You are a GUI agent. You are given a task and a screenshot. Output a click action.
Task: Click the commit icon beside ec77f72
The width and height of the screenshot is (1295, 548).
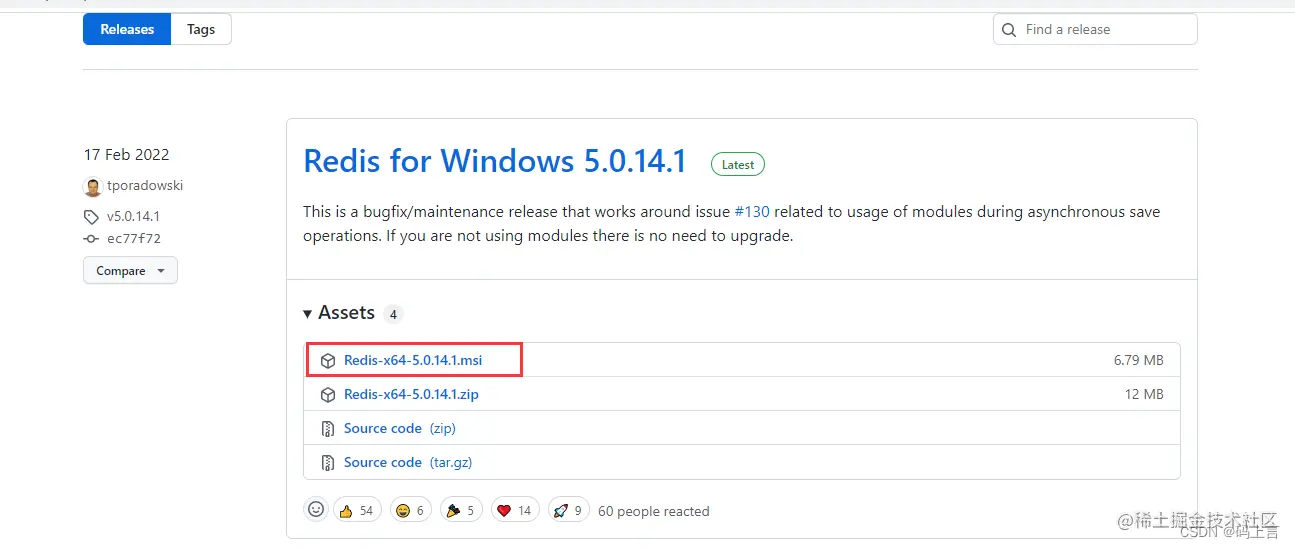[x=91, y=239]
